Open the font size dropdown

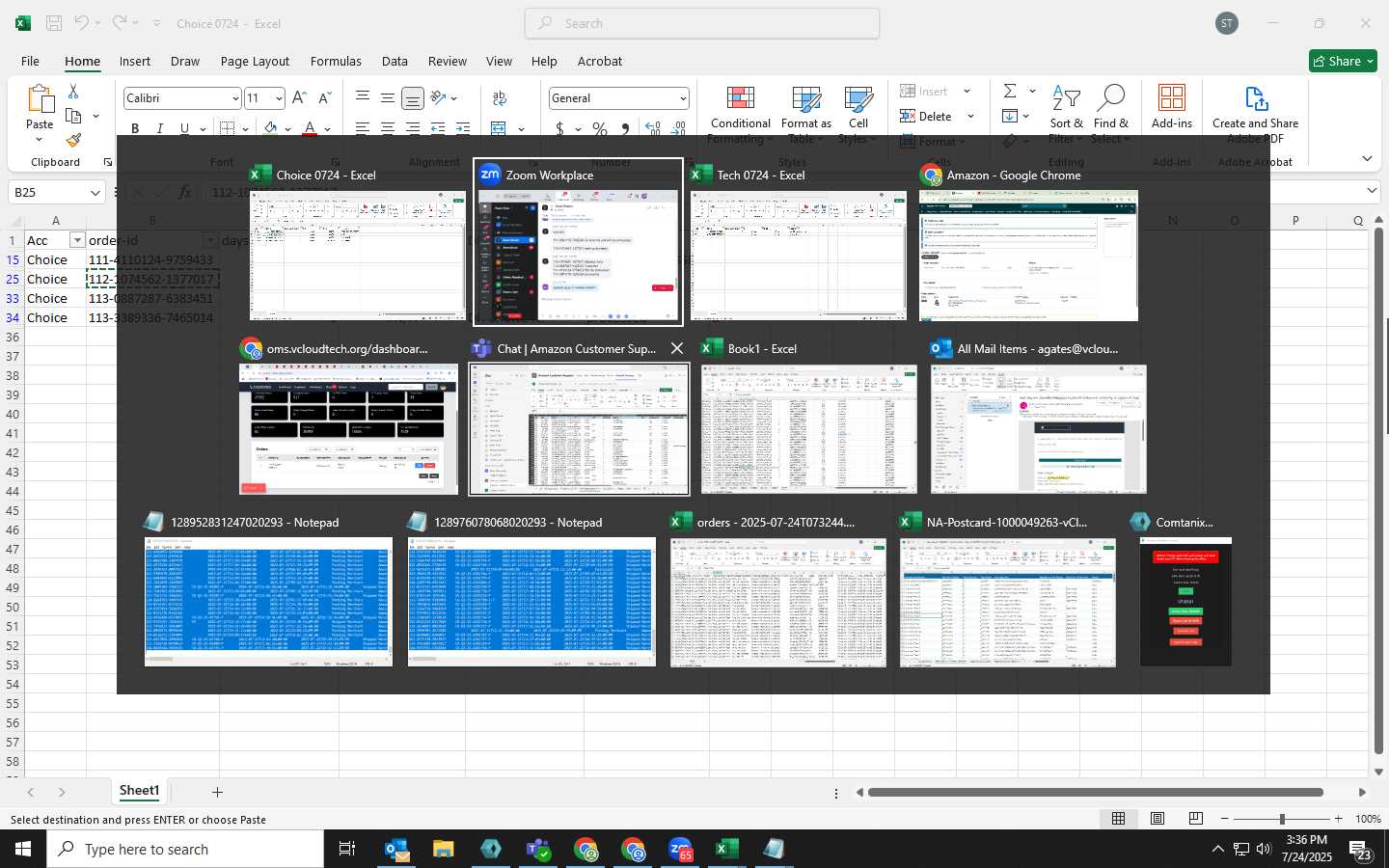click(x=279, y=98)
